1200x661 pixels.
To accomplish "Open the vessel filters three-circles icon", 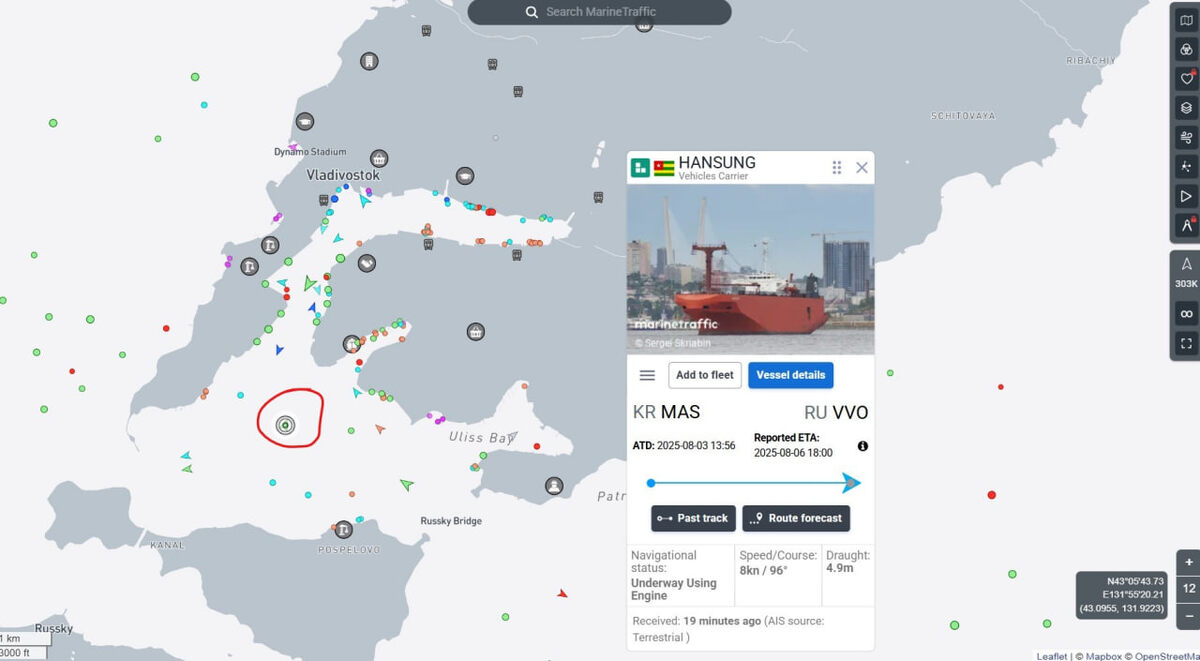I will pos(1186,49).
